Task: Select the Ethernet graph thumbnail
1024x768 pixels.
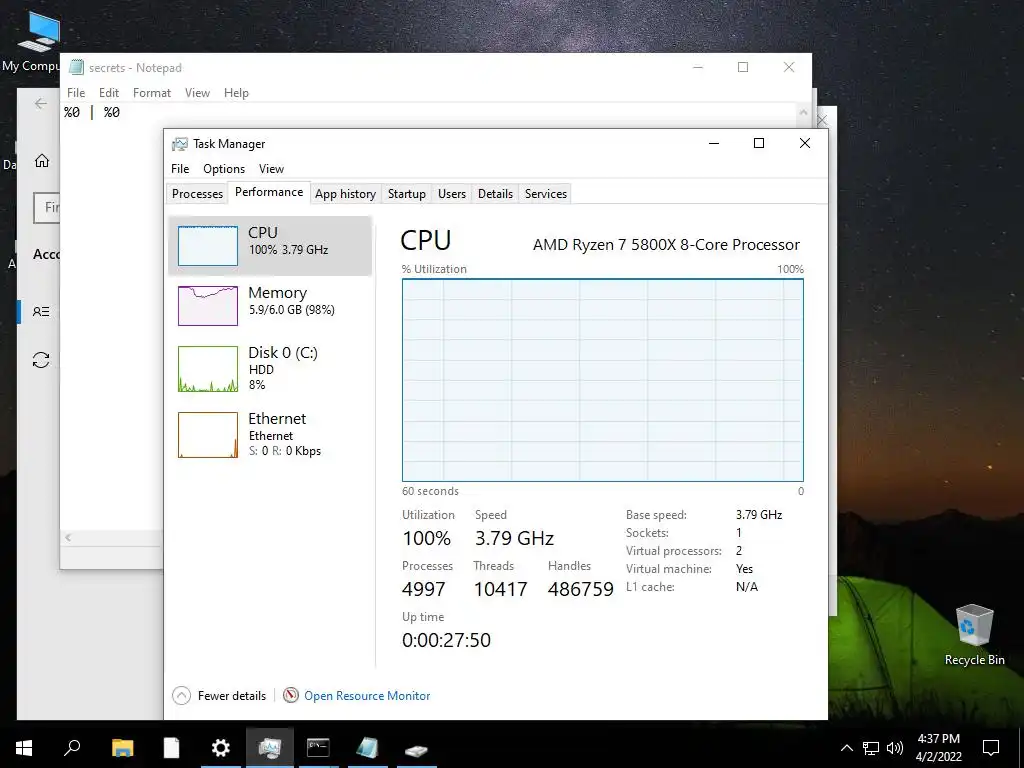Action: (x=208, y=435)
